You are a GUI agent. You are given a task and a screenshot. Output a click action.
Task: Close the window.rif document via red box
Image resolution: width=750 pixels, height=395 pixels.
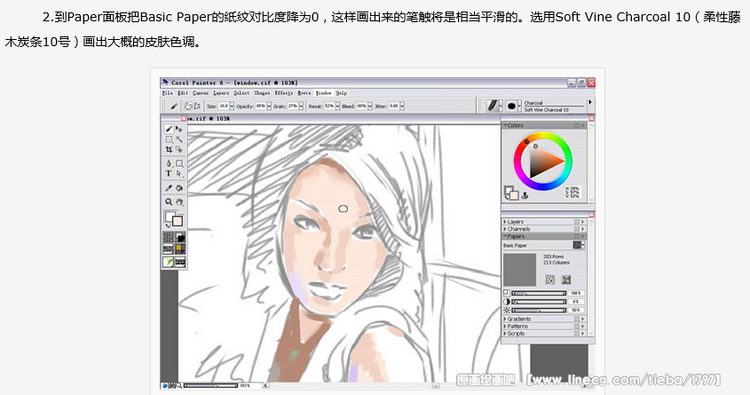point(184,118)
